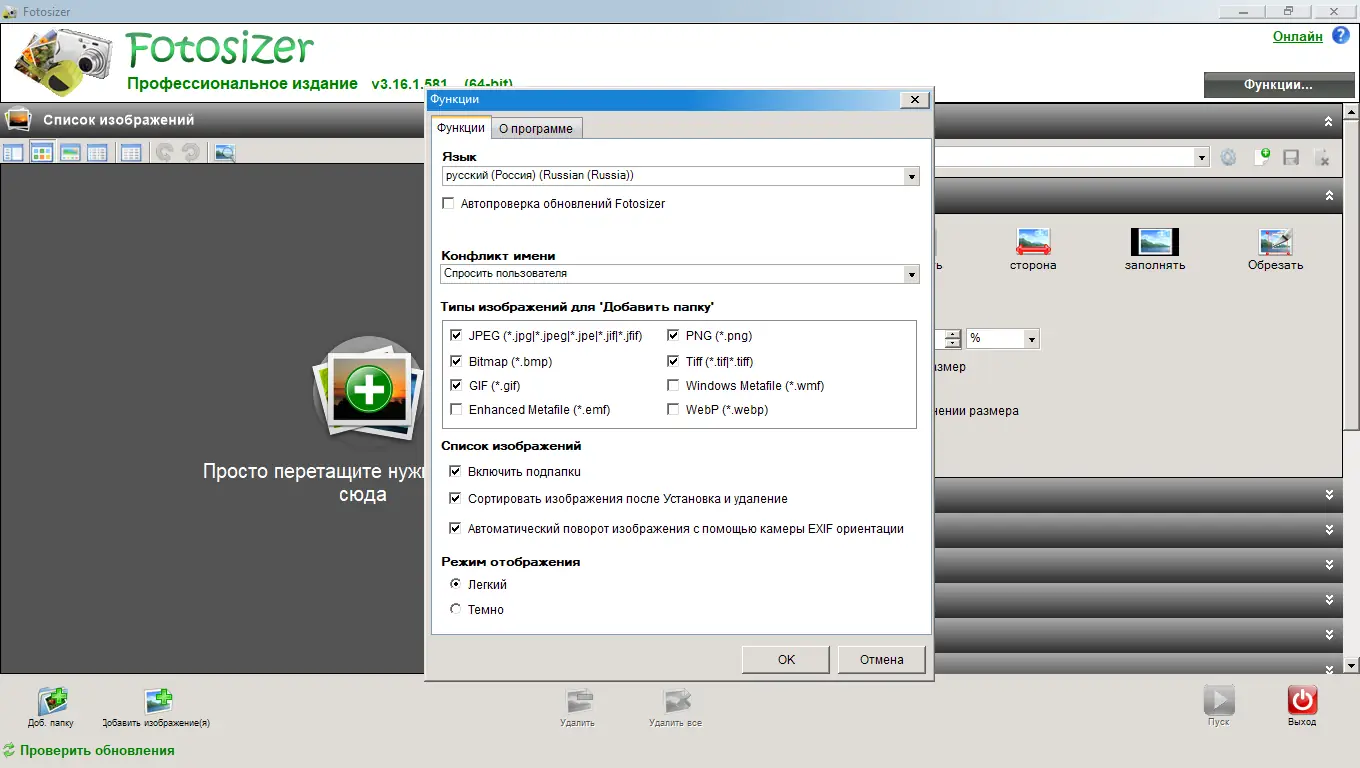Delete profile icon with X
This screenshot has height=768, width=1360.
1321,157
